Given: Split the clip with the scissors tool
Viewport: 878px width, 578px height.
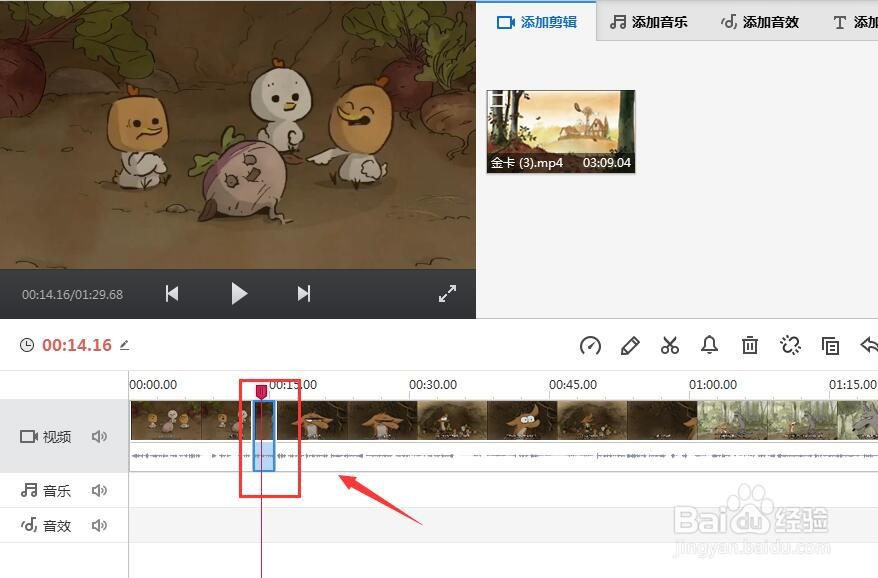Looking at the screenshot, I should (x=670, y=346).
